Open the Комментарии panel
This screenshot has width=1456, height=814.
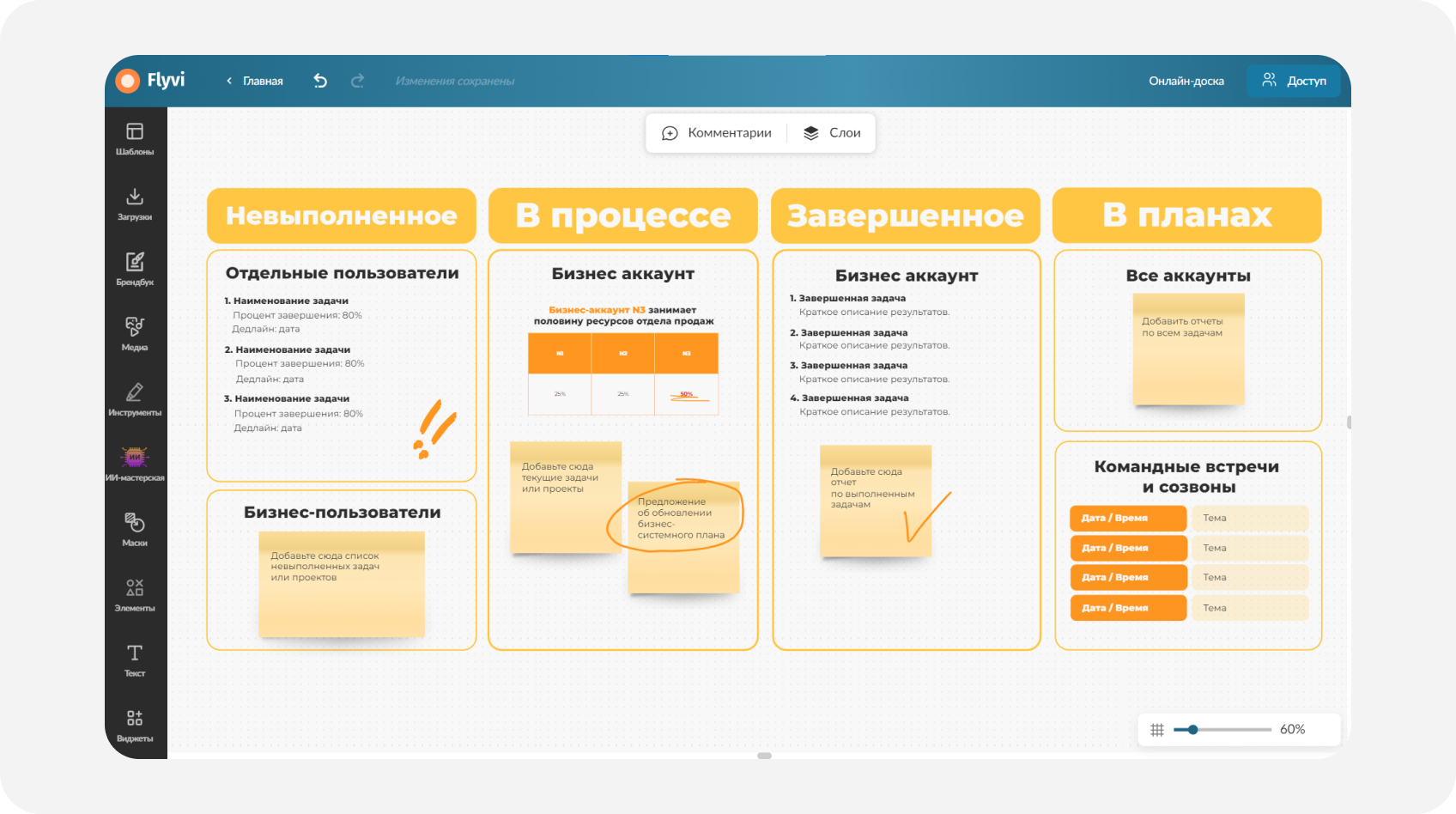pyautogui.click(x=717, y=133)
